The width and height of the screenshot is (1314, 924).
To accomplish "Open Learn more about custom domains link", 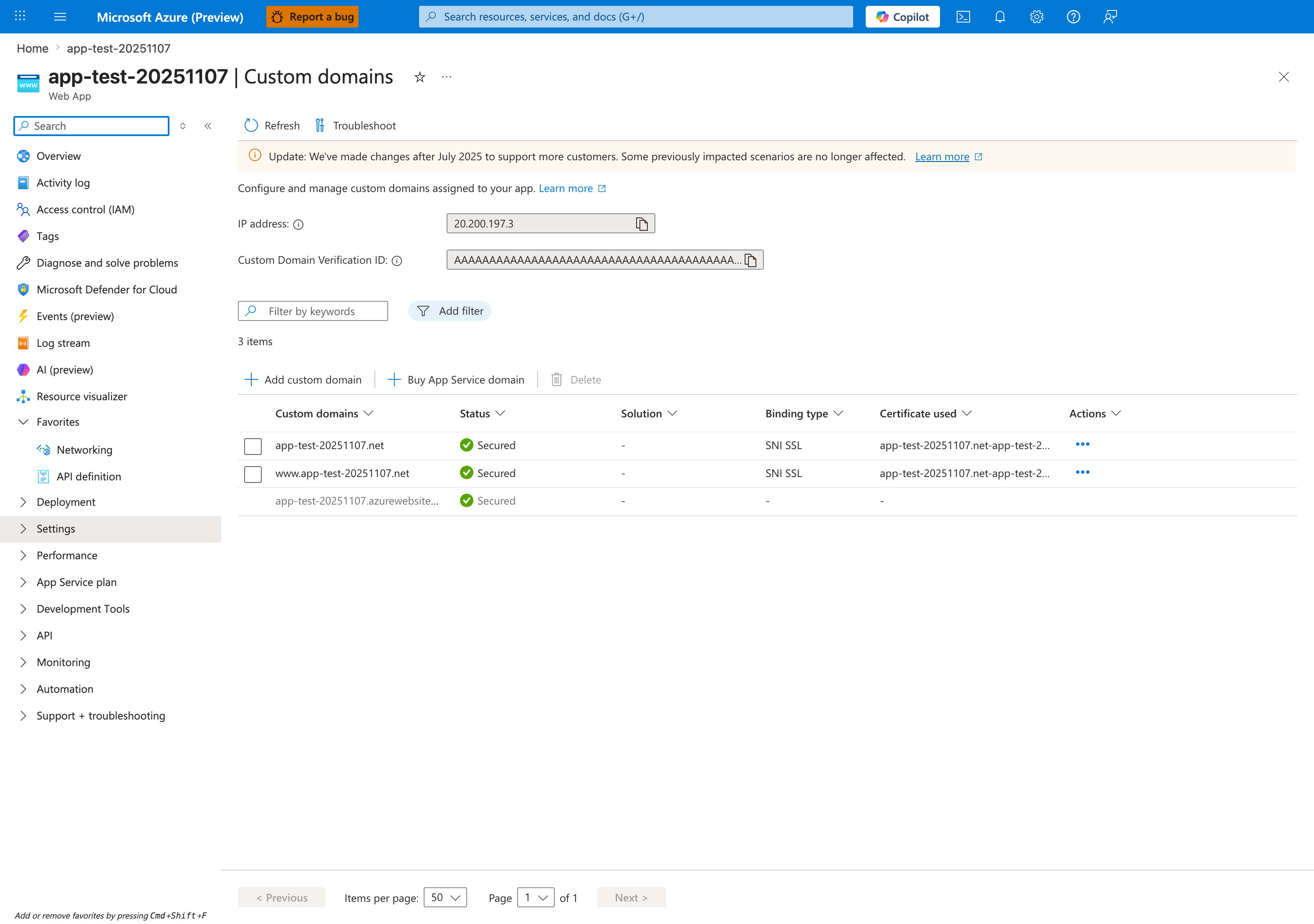I will click(x=566, y=188).
